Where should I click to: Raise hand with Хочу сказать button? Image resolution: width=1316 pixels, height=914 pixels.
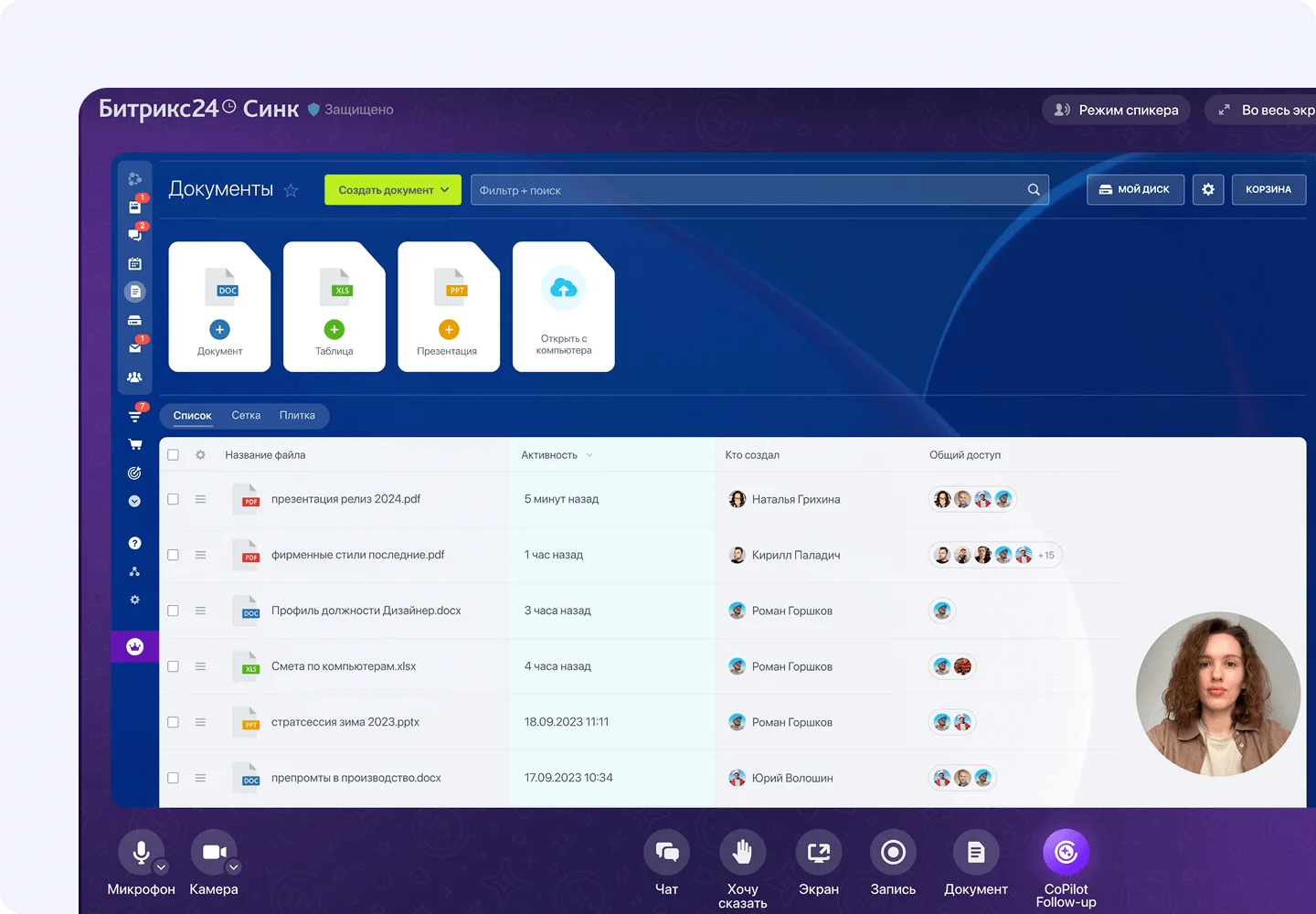pos(742,853)
